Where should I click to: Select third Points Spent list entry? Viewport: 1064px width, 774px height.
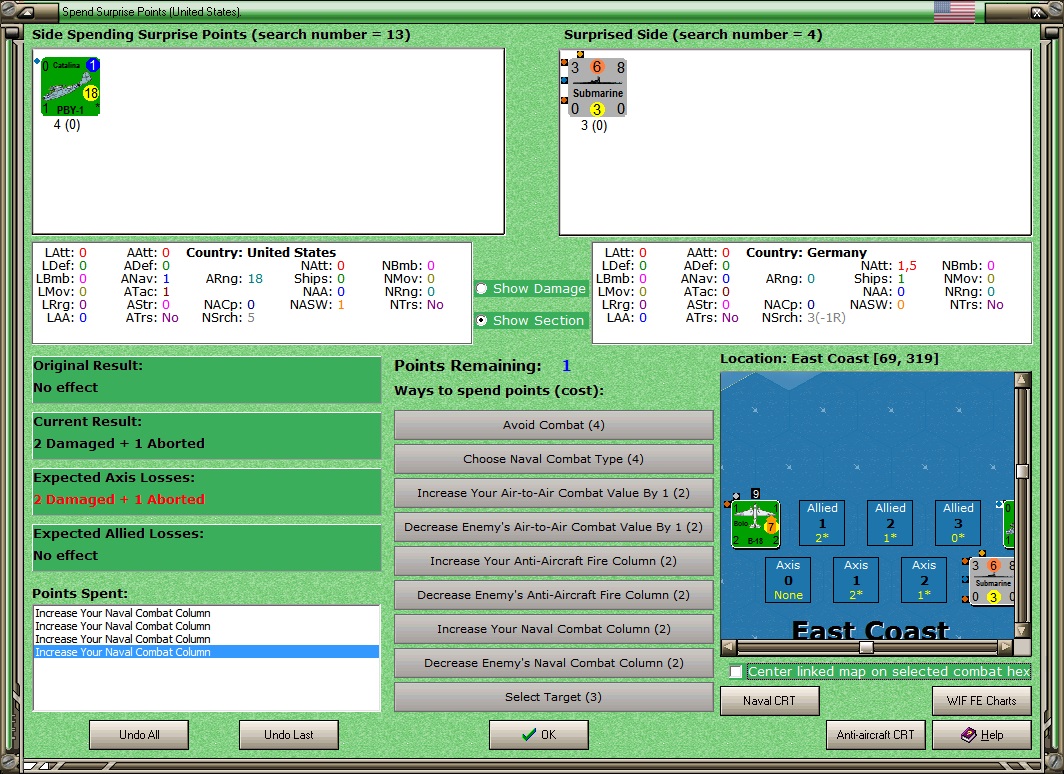(x=206, y=639)
